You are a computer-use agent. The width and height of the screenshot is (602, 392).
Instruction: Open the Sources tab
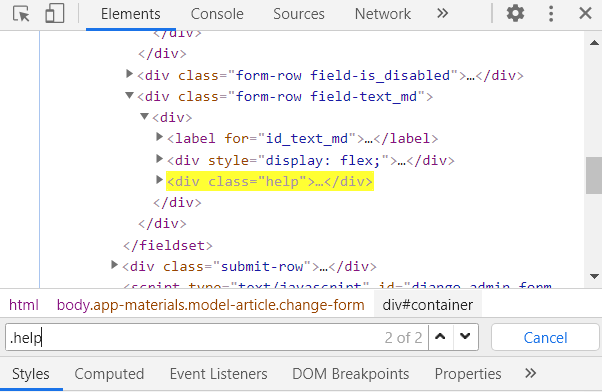coord(299,14)
